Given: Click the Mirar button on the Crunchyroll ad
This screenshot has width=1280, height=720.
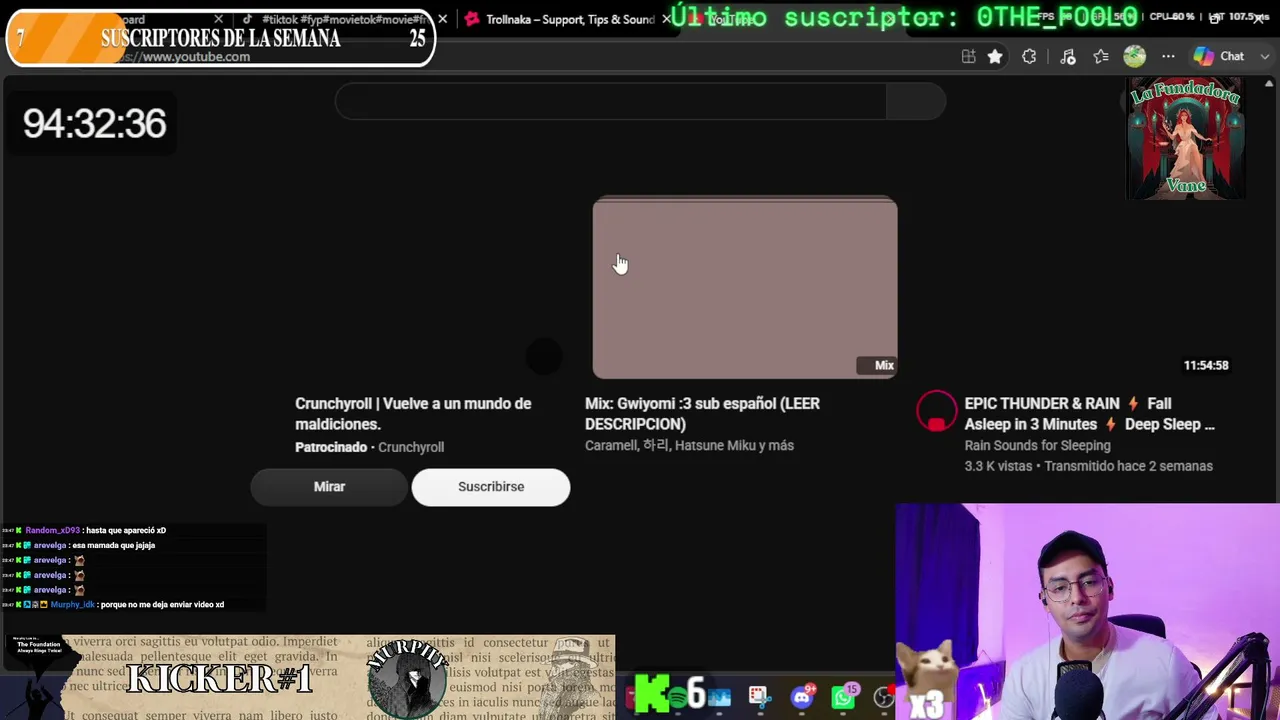Looking at the screenshot, I should point(329,487).
